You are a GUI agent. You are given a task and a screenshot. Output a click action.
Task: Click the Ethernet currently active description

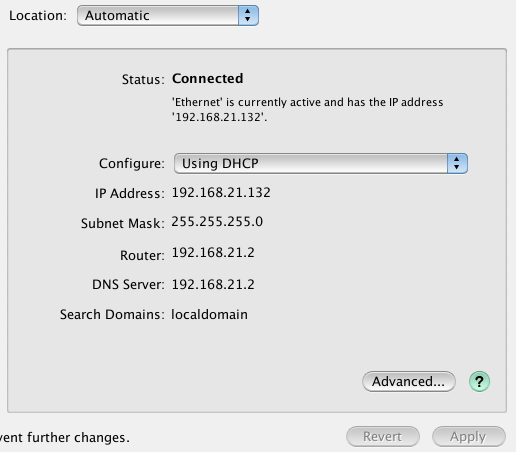point(307,109)
